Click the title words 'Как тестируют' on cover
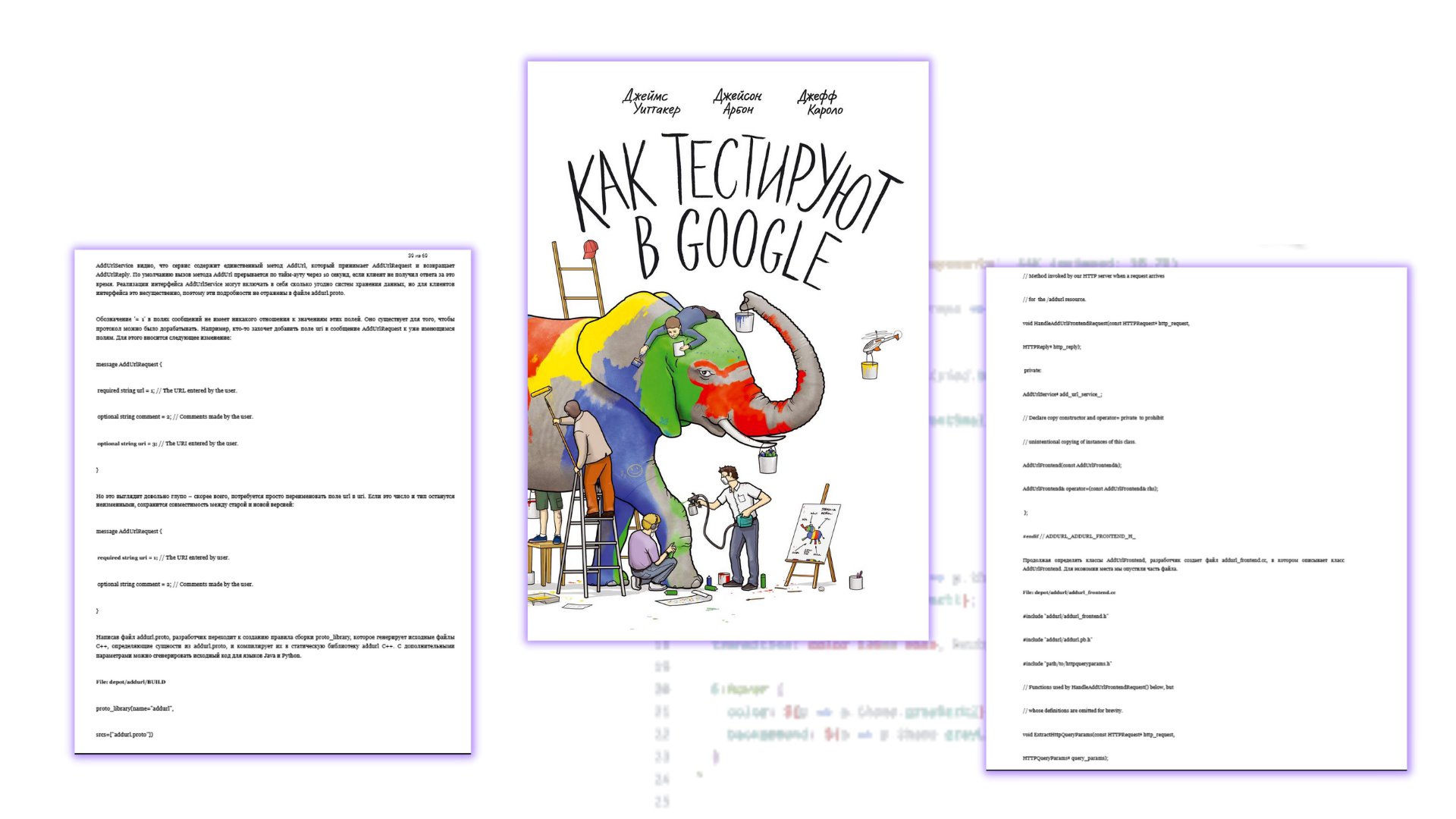The height and width of the screenshot is (819, 1456). pyautogui.click(x=734, y=182)
